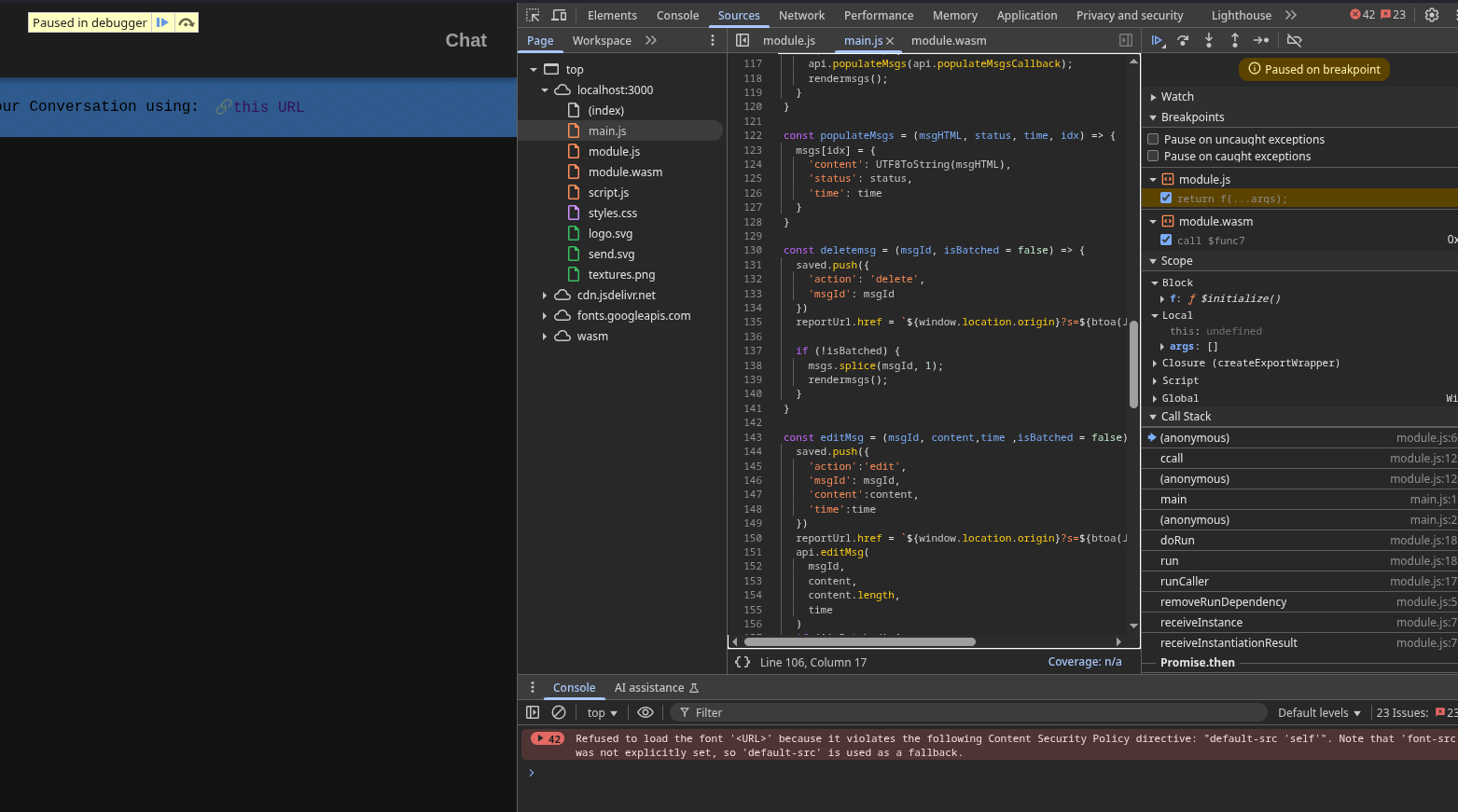The width and height of the screenshot is (1458, 812).
Task: Disable the call $func7 breakpoint
Action: 1166,240
